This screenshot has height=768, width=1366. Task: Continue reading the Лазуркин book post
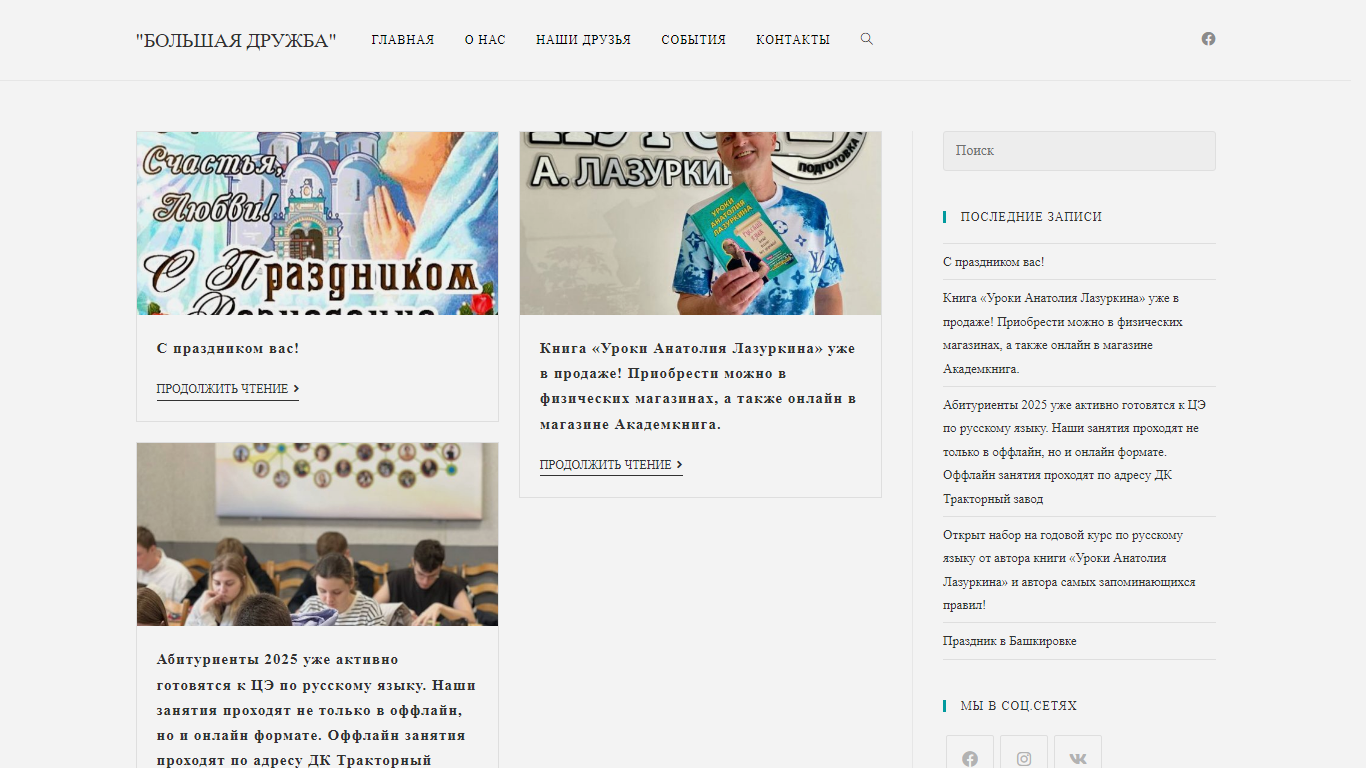click(x=611, y=465)
